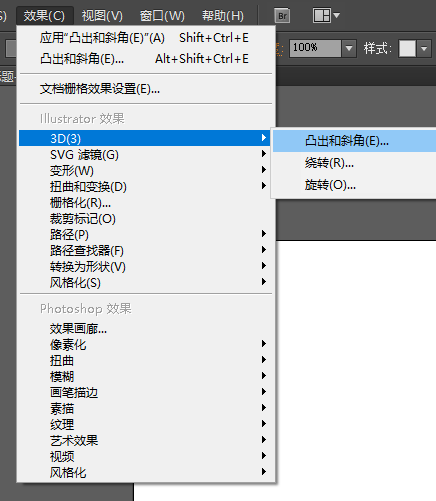The width and height of the screenshot is (436, 501).
Task: Open the 视图(V) menu
Action: 102,16
